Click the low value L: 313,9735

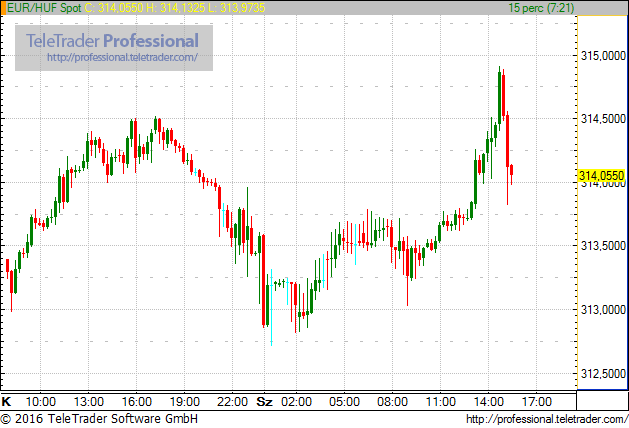(237, 8)
